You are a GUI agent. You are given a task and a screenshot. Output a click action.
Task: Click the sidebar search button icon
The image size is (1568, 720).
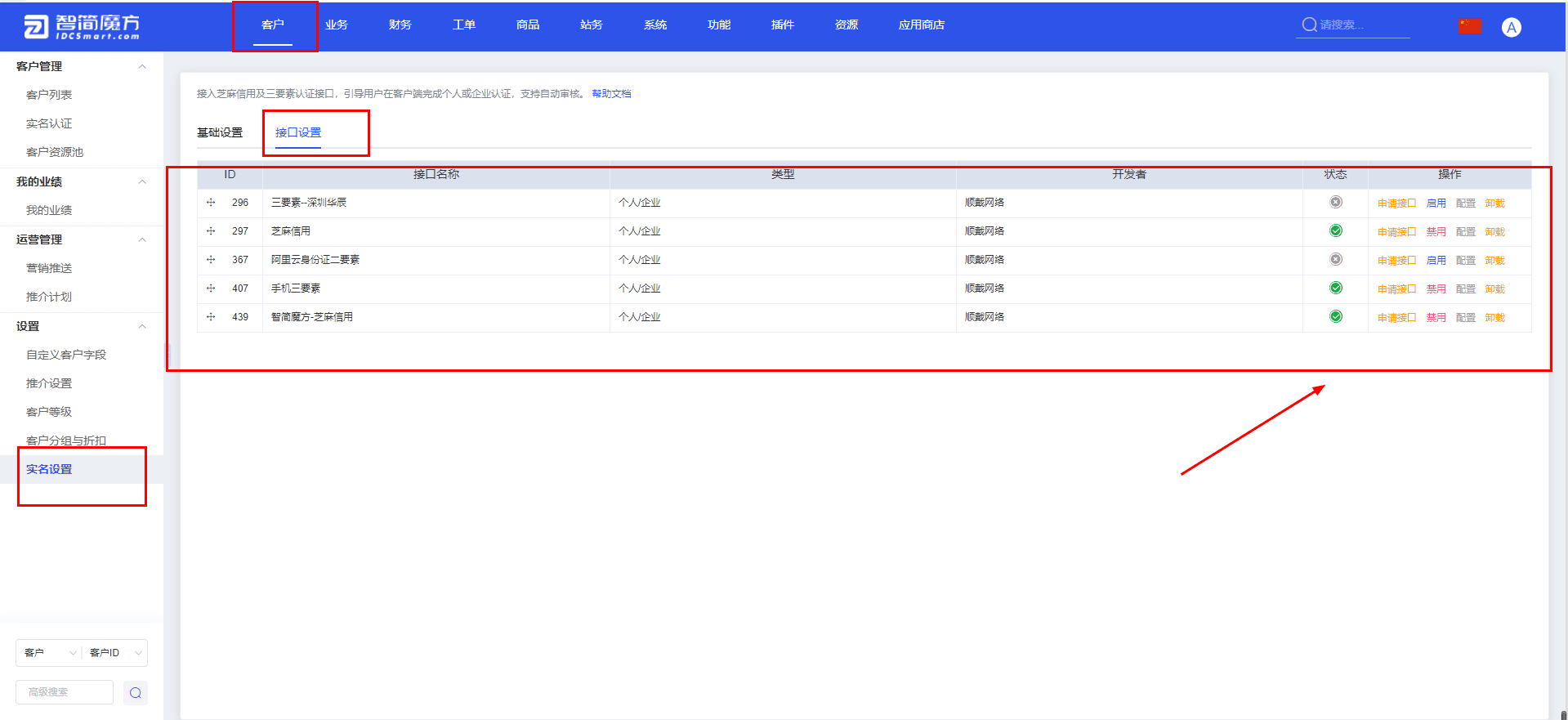pyautogui.click(x=136, y=693)
